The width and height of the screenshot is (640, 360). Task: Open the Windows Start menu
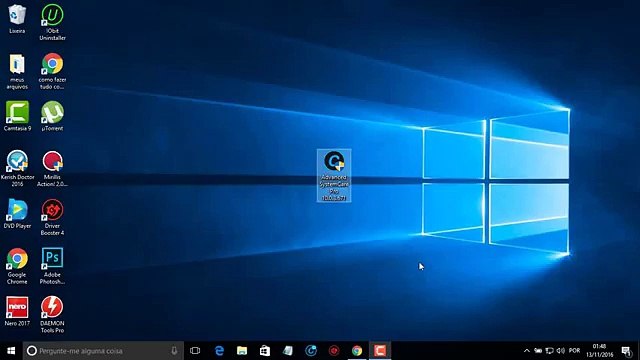click(x=11, y=351)
